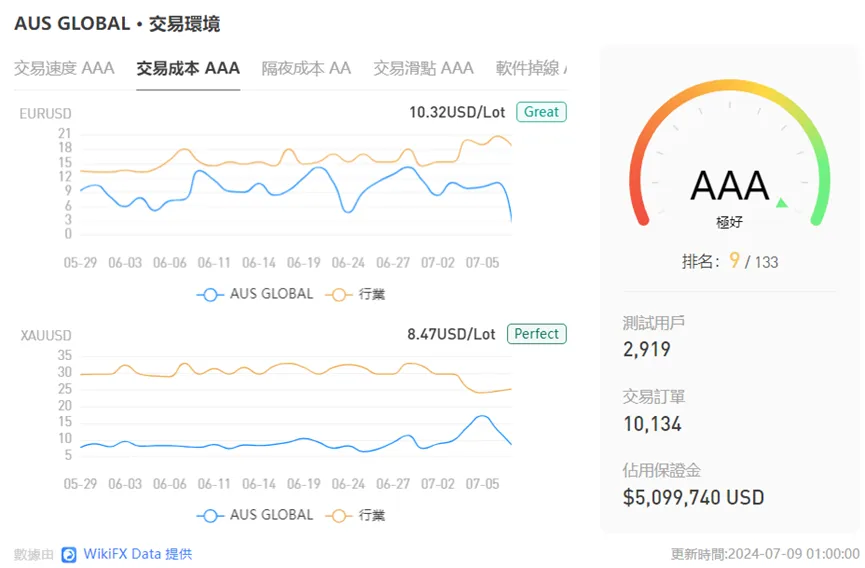
Task: Switch to 交易速度 AAA tab
Action: pyautogui.click(x=64, y=68)
